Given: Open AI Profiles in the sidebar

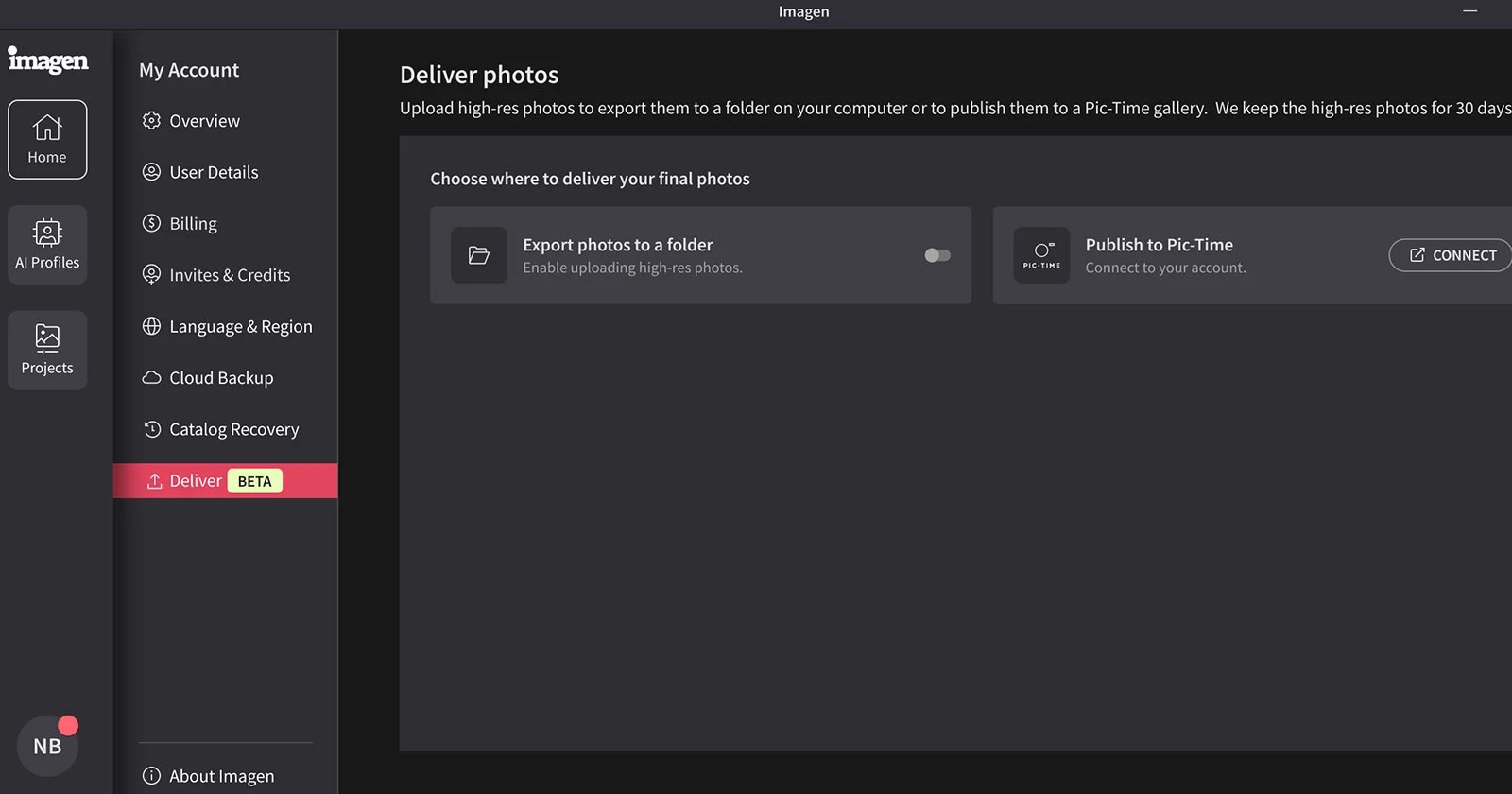Looking at the screenshot, I should click(47, 245).
